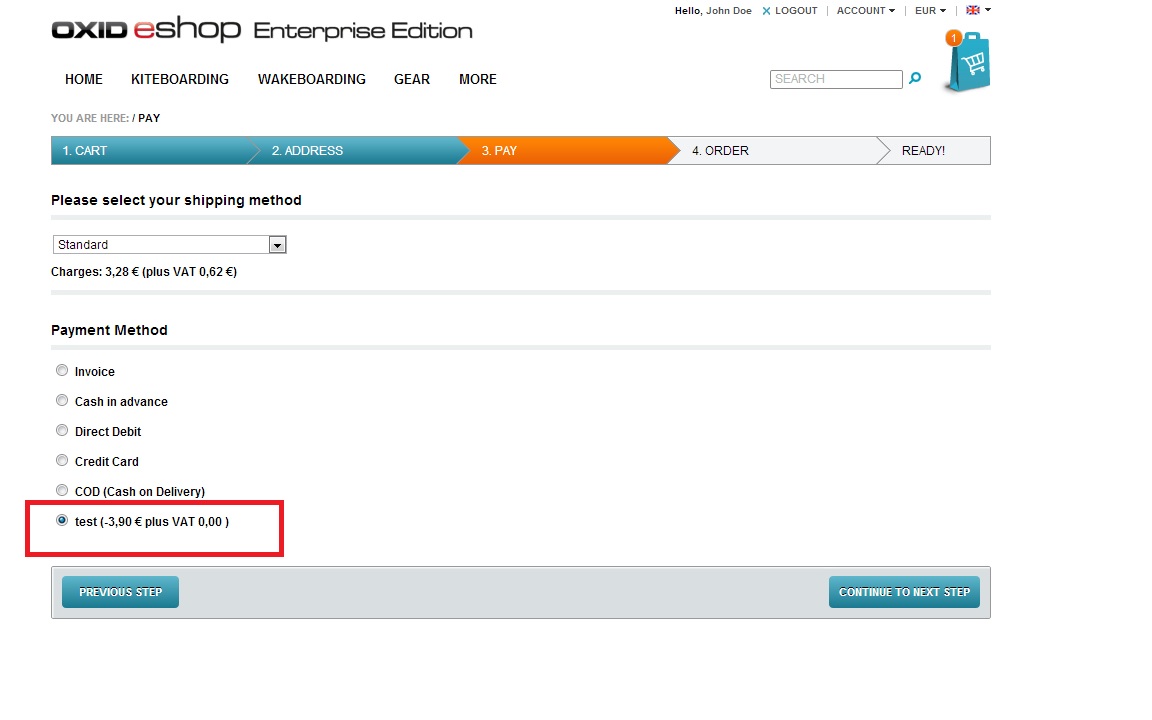Click Continue to Next Step button

904,592
